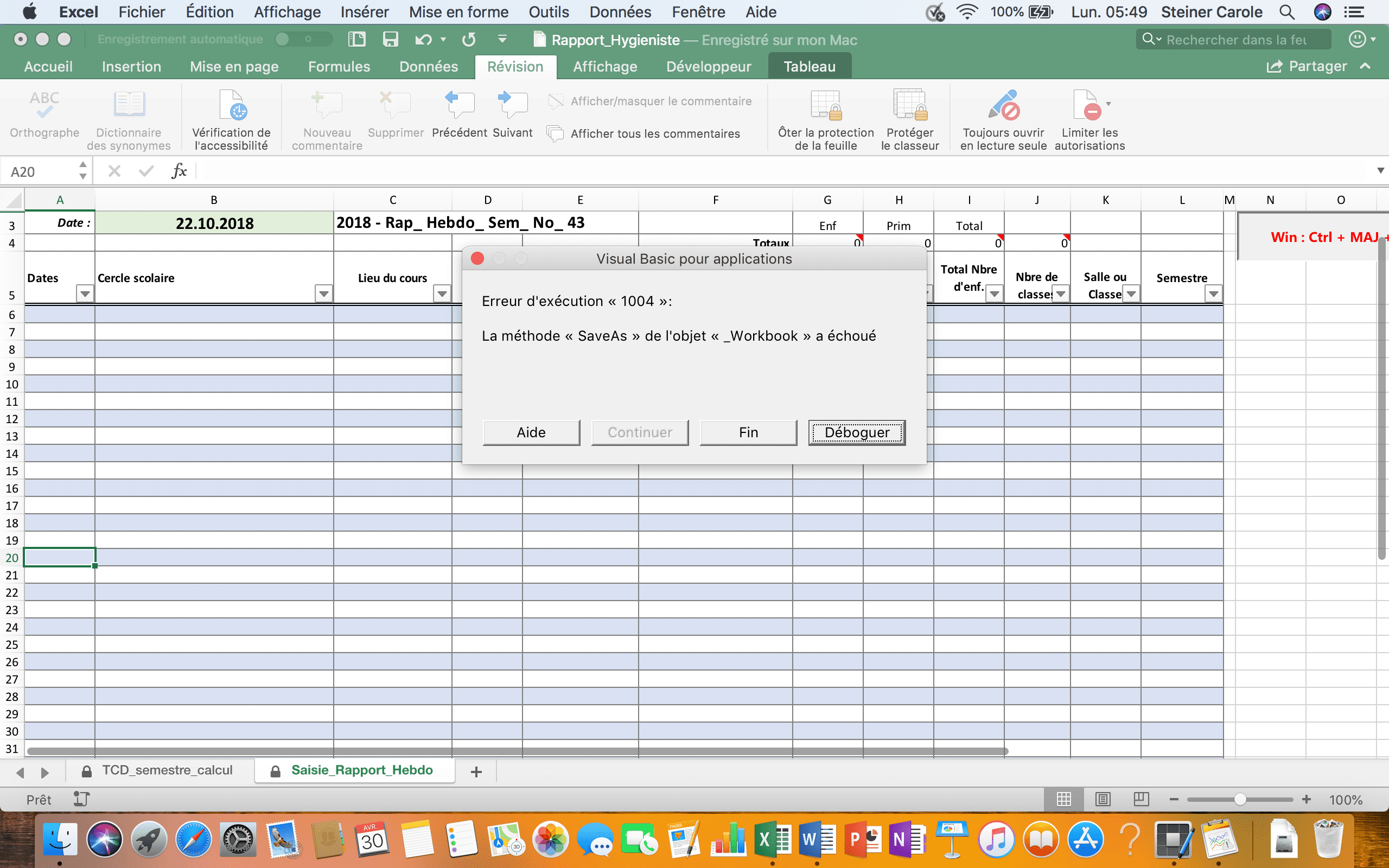Toggle Enregistrement automatique switch

303,39
